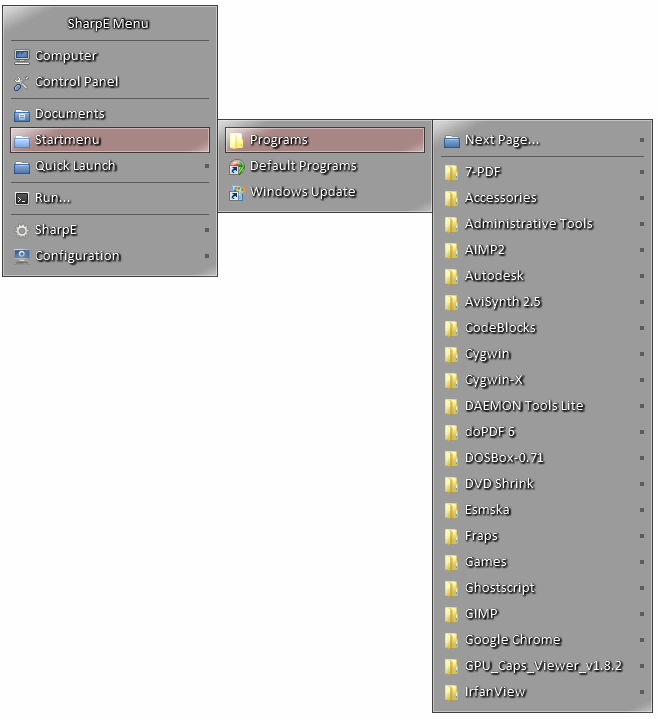Screen dimensions: 658x719
Task: Choose Run... from the menu
Action: (110, 198)
